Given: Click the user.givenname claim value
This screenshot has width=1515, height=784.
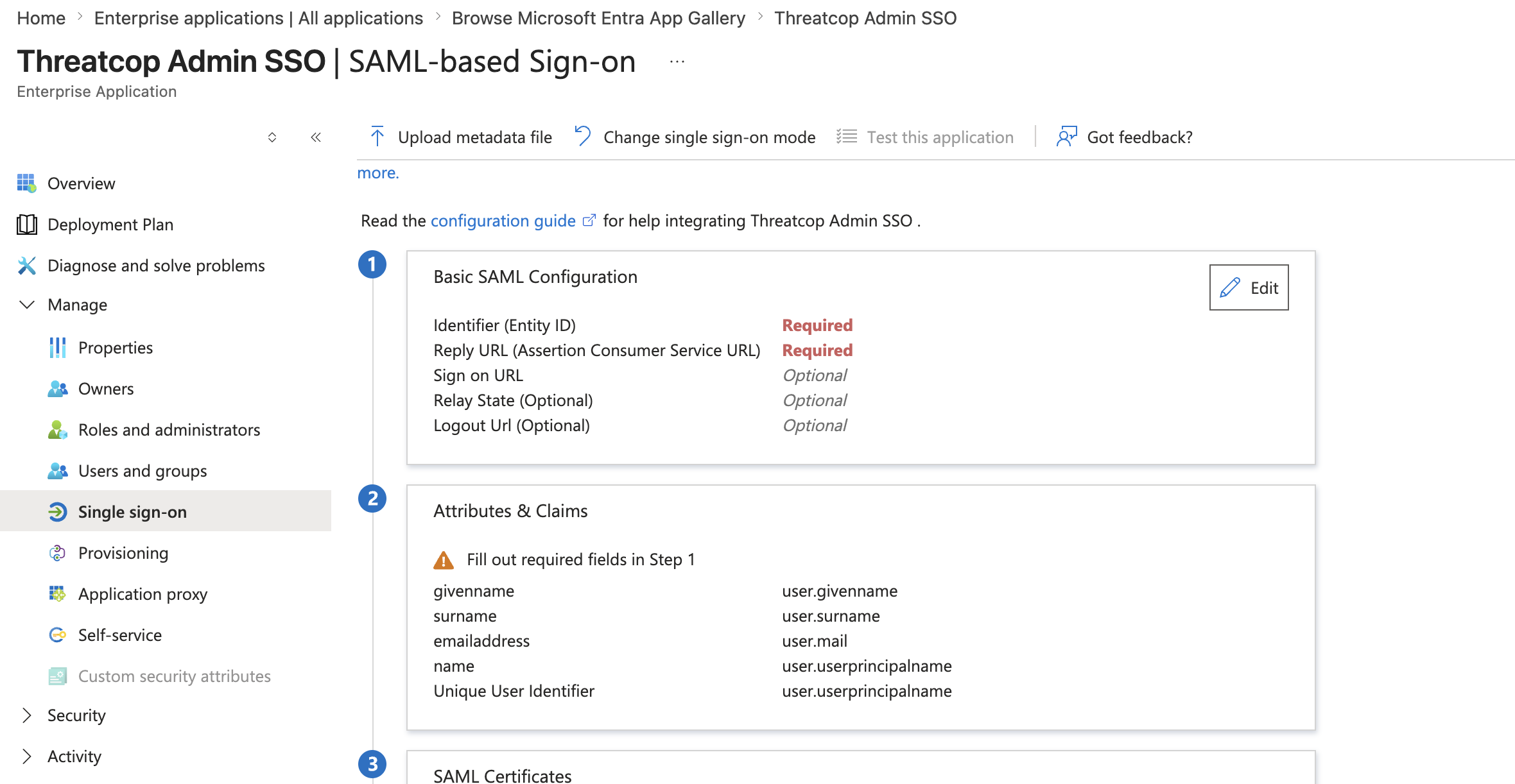Looking at the screenshot, I should point(840,591).
